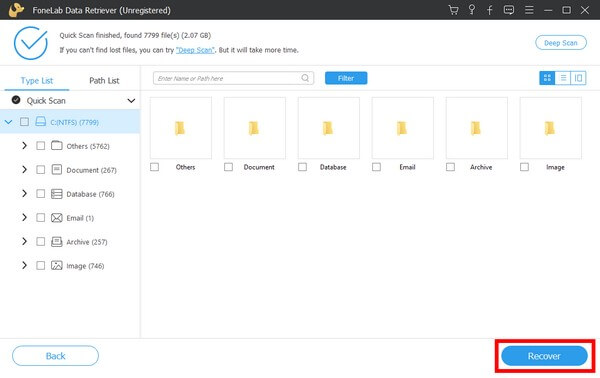600x378 pixels.
Task: Expand the Image (746) tree node
Action: (24, 265)
